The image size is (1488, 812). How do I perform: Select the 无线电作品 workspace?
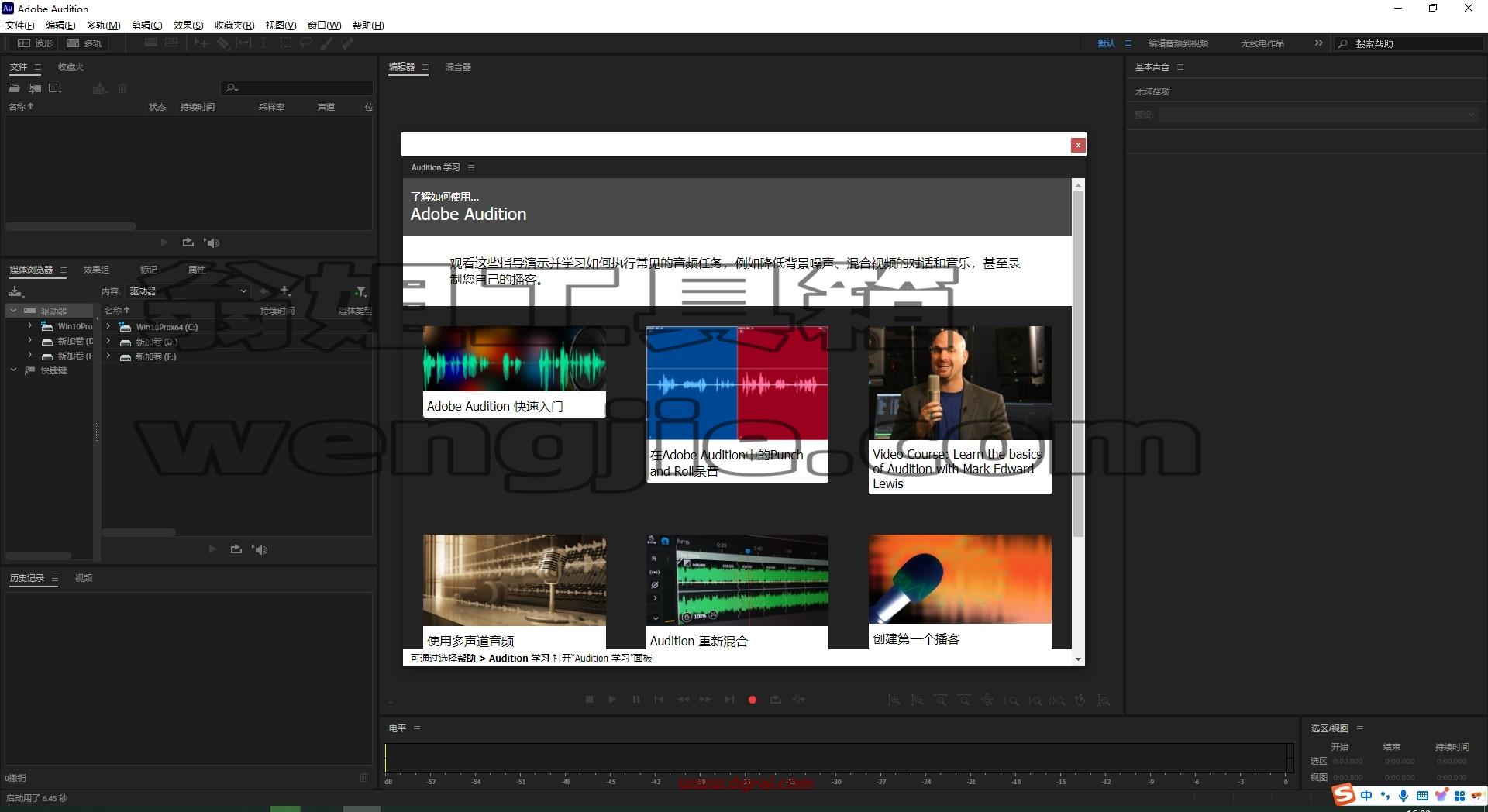(1262, 43)
